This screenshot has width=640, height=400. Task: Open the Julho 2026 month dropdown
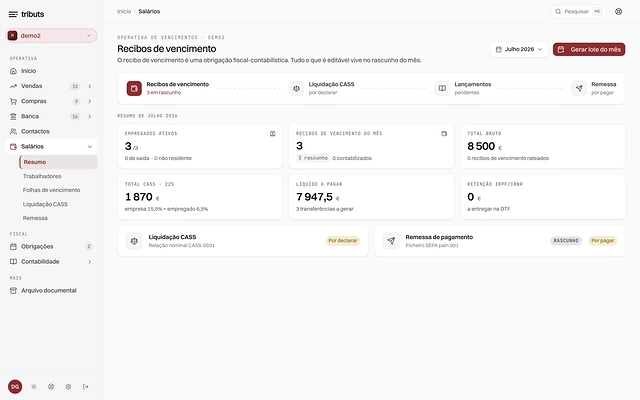(519, 49)
